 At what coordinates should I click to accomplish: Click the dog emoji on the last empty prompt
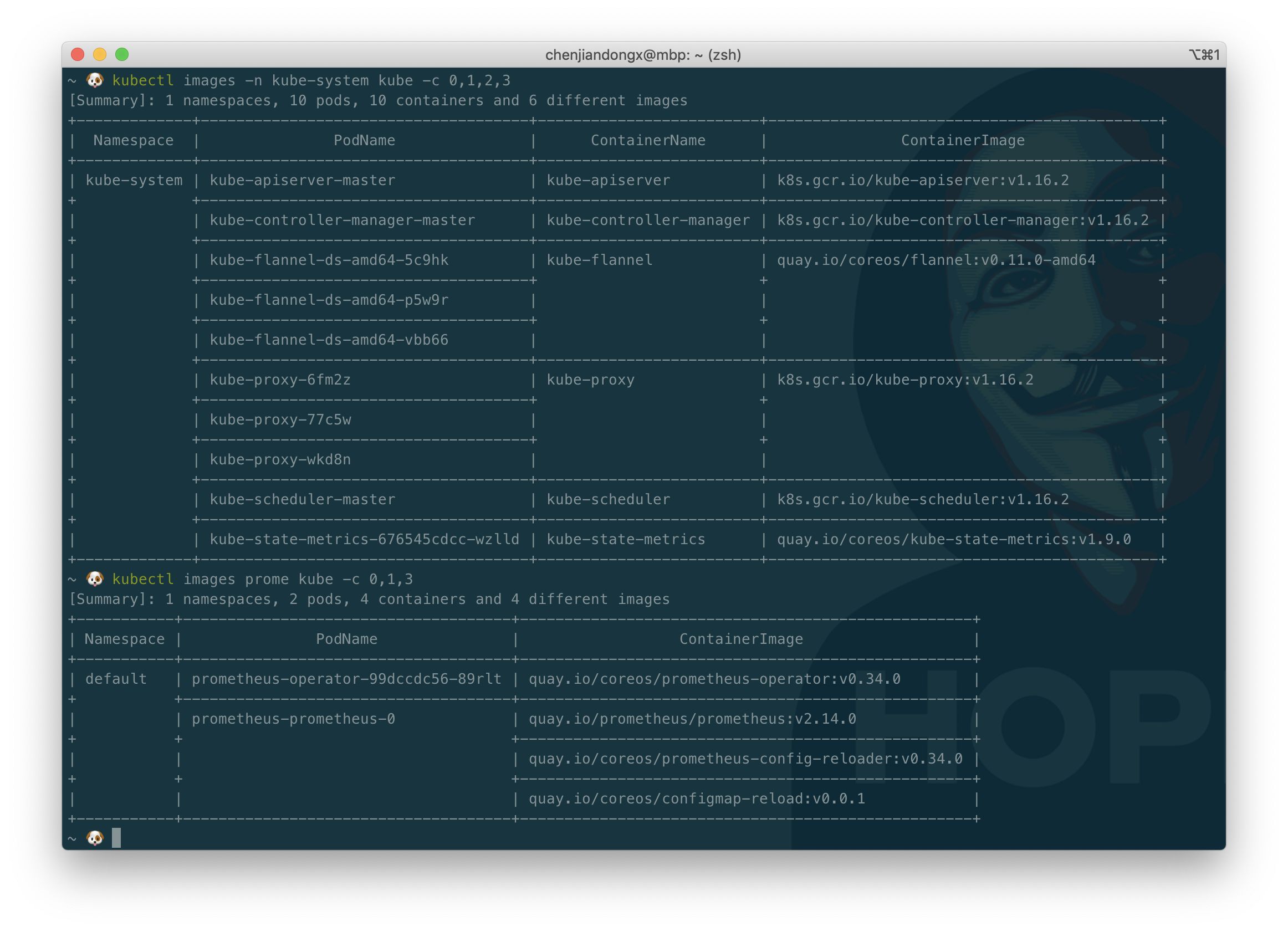pos(95,838)
